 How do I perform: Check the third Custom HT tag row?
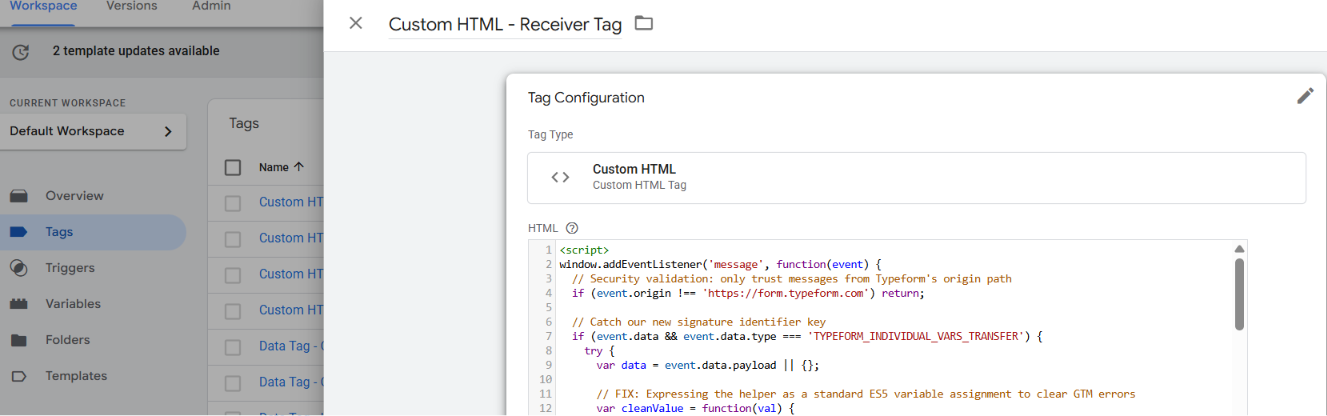[x=233, y=275]
